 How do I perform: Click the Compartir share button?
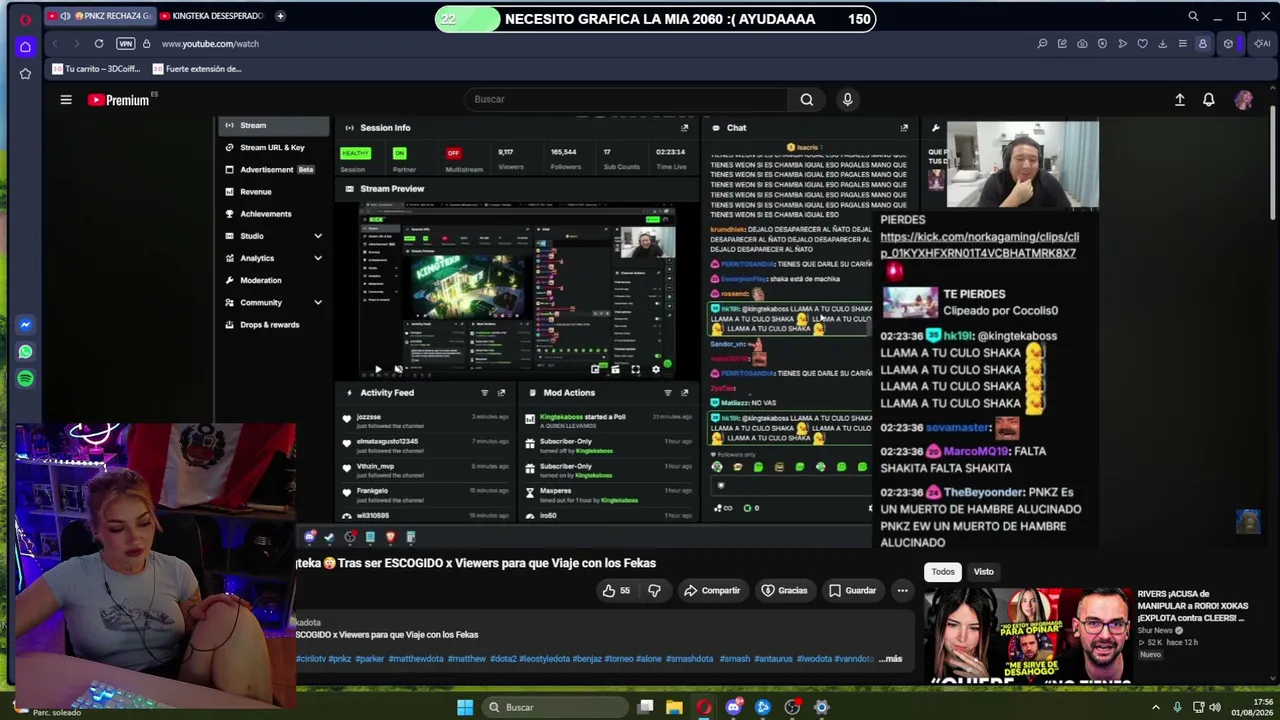point(712,590)
